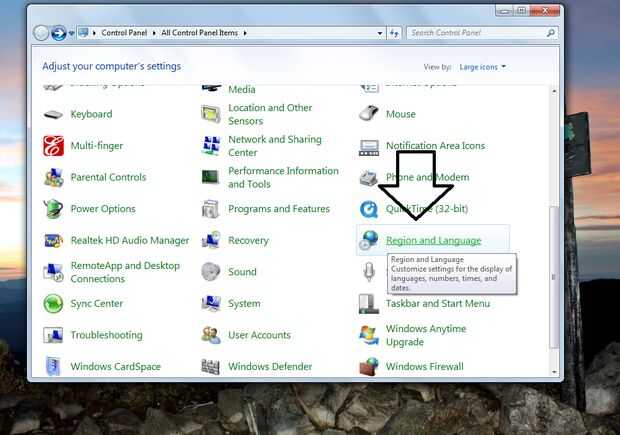Click the Windows CardSpace icon
620x435 pixels.
click(53, 366)
